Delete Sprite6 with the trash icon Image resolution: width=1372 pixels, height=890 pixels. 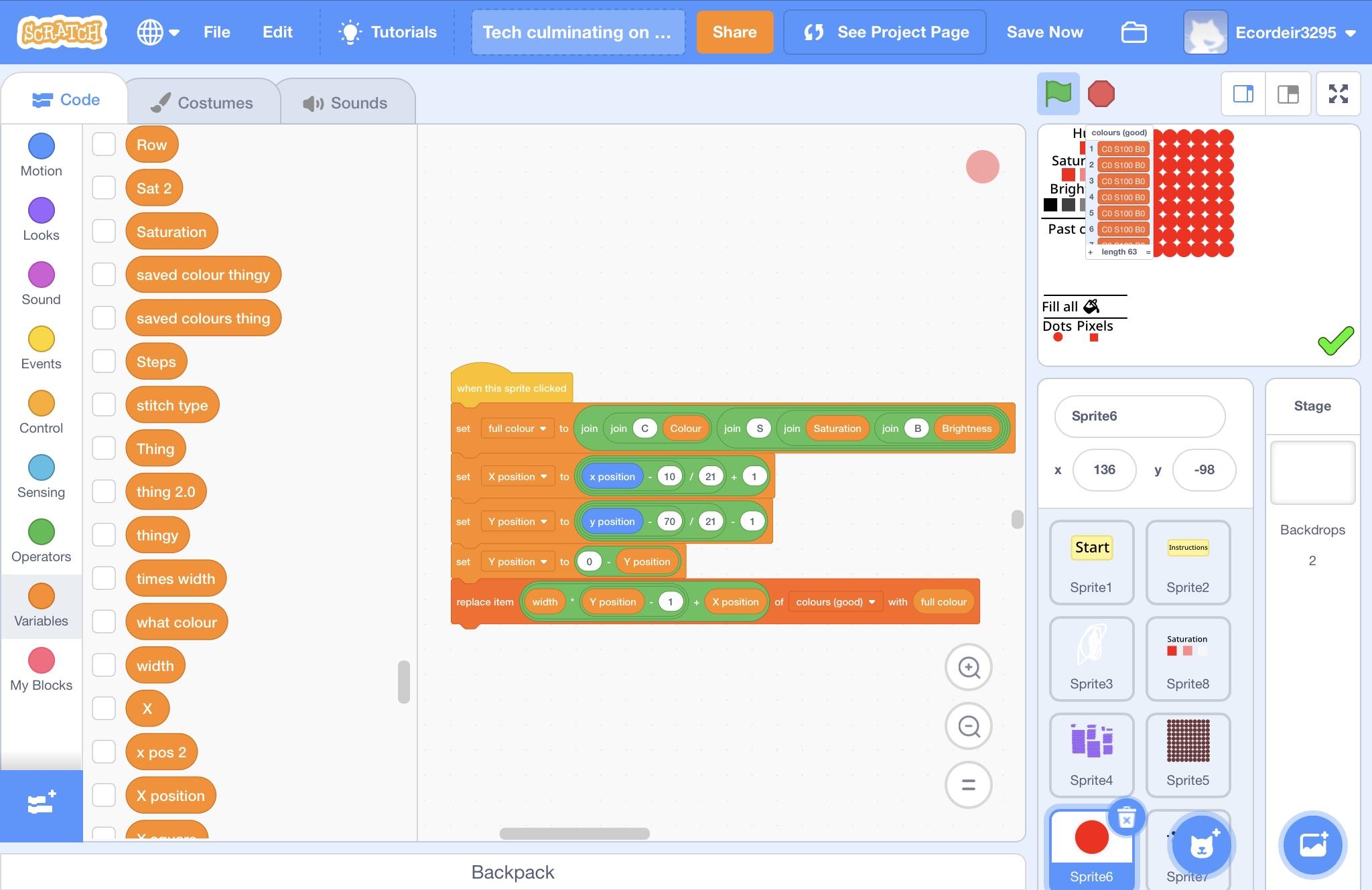(1126, 817)
